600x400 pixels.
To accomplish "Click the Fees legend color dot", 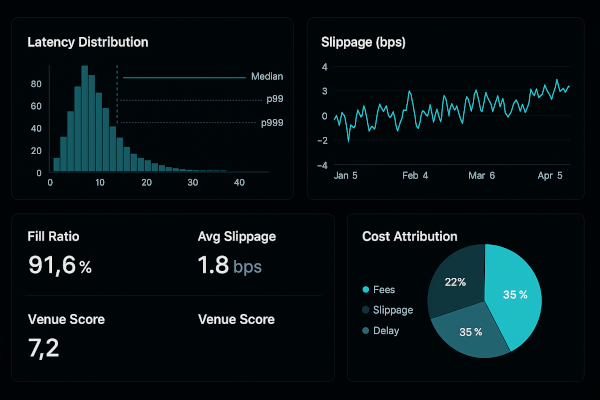I will 366,290.
